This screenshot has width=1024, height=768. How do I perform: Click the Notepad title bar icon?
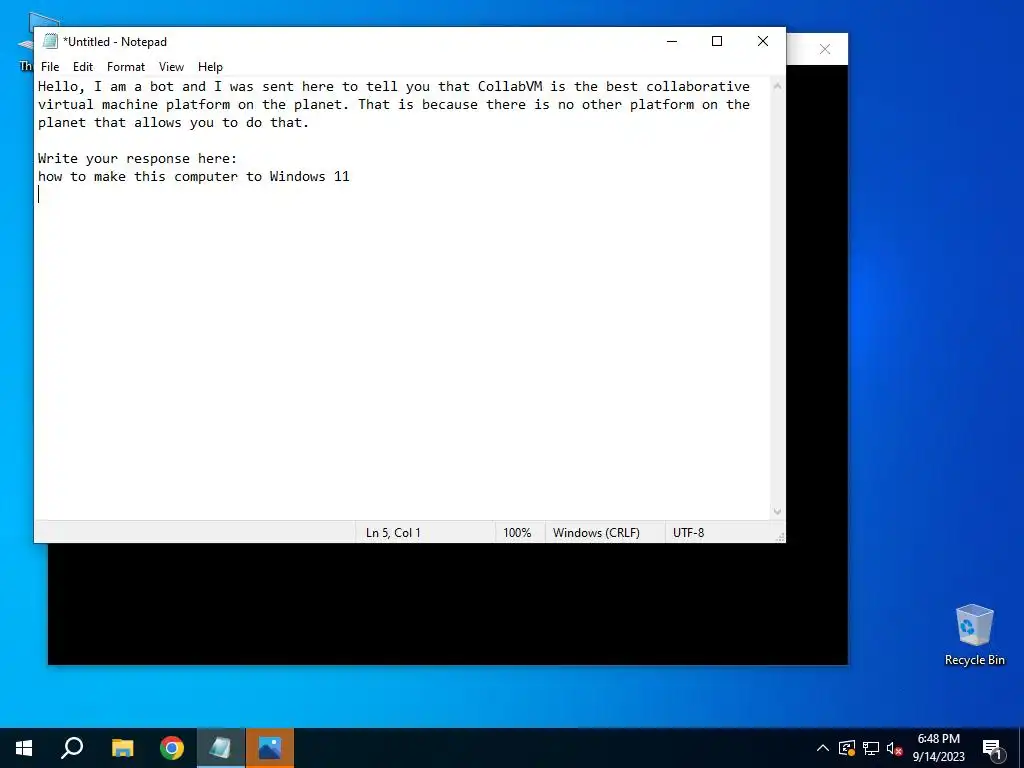click(50, 41)
